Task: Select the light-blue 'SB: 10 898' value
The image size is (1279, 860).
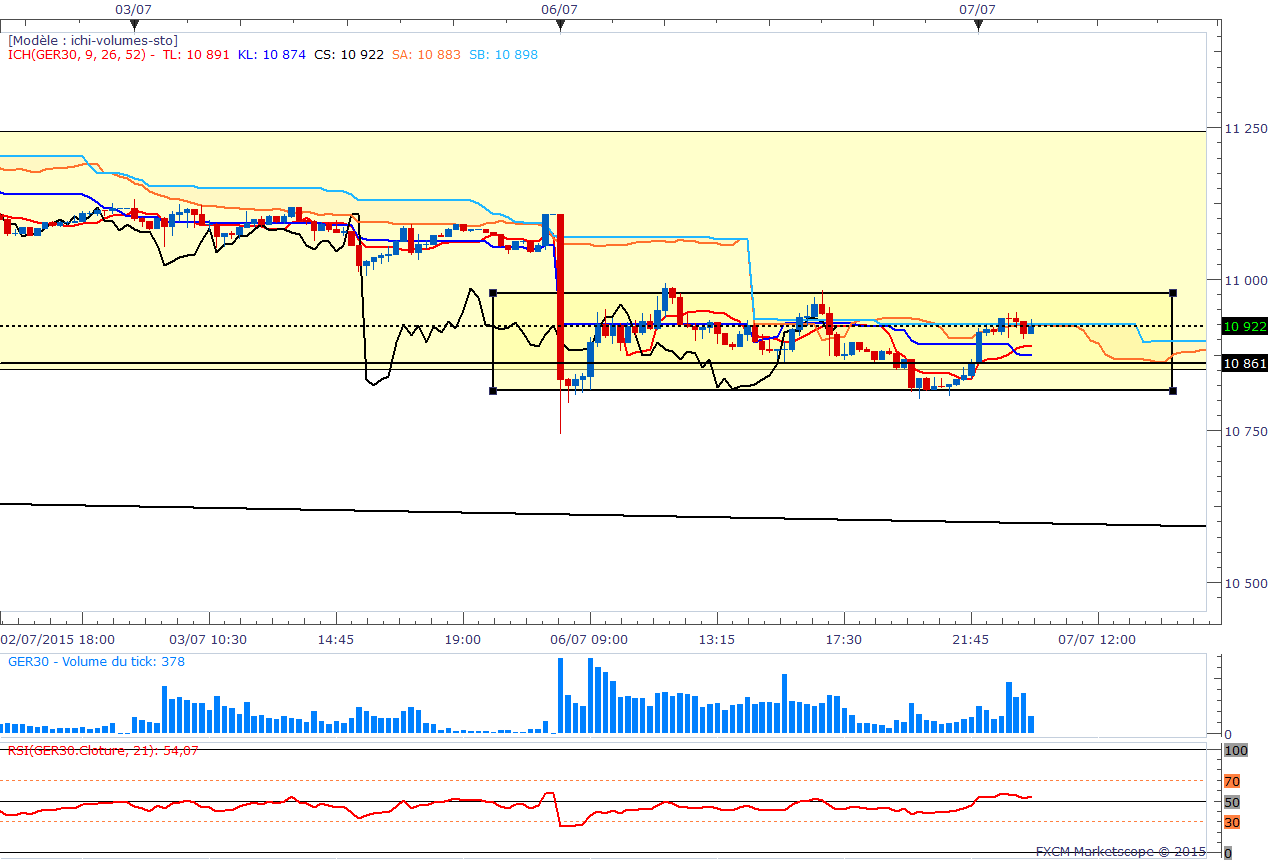Action: (503, 54)
